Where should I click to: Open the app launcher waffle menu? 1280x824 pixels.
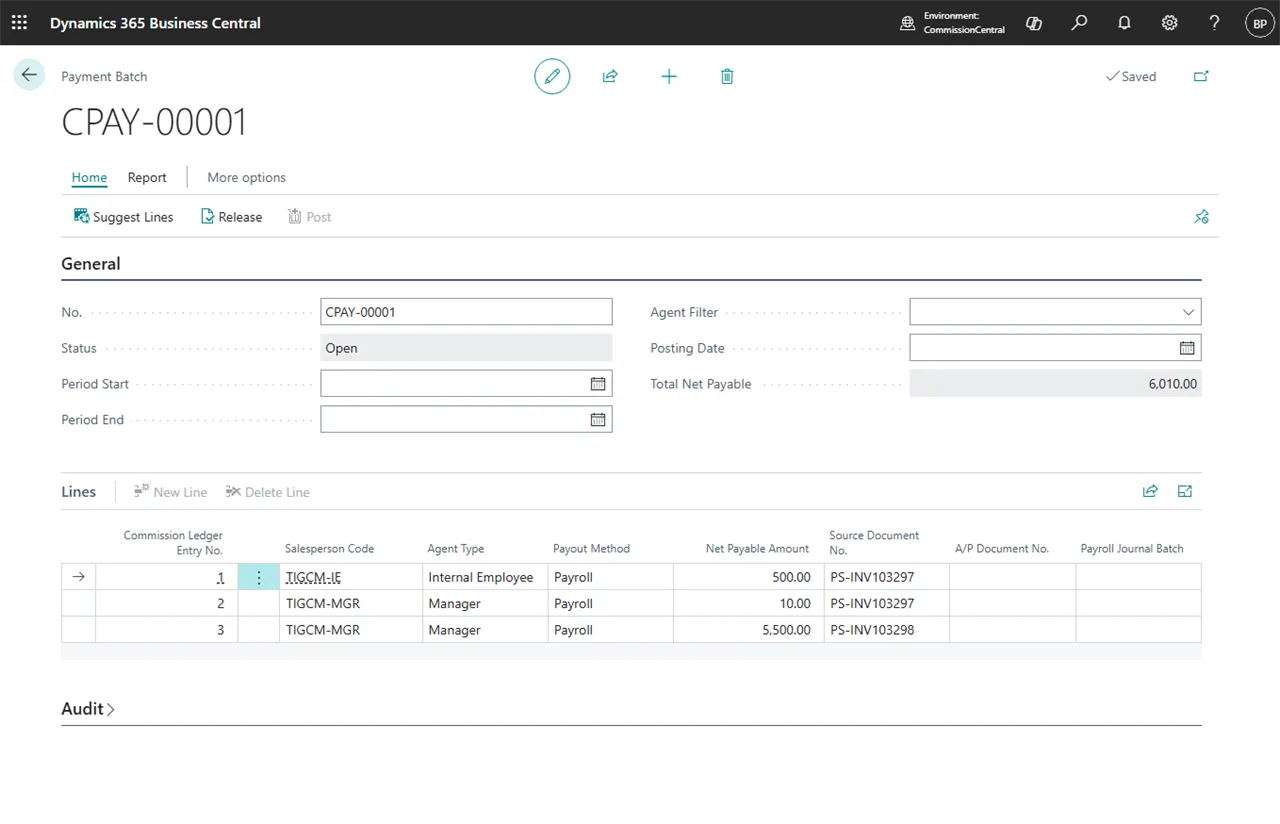click(19, 22)
